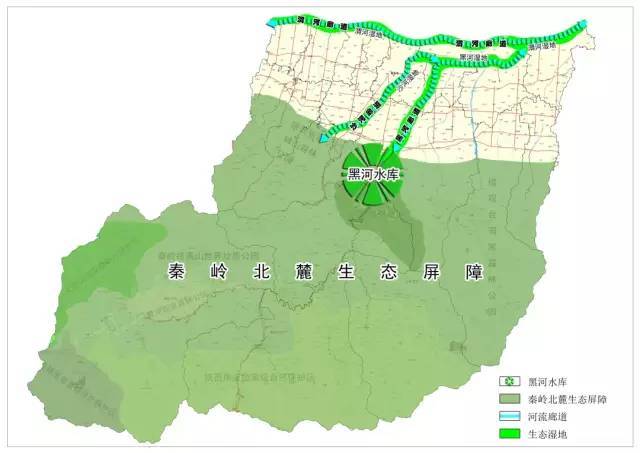Click the 河流廊道 legend text
This screenshot has height=453, width=640.
click(547, 417)
